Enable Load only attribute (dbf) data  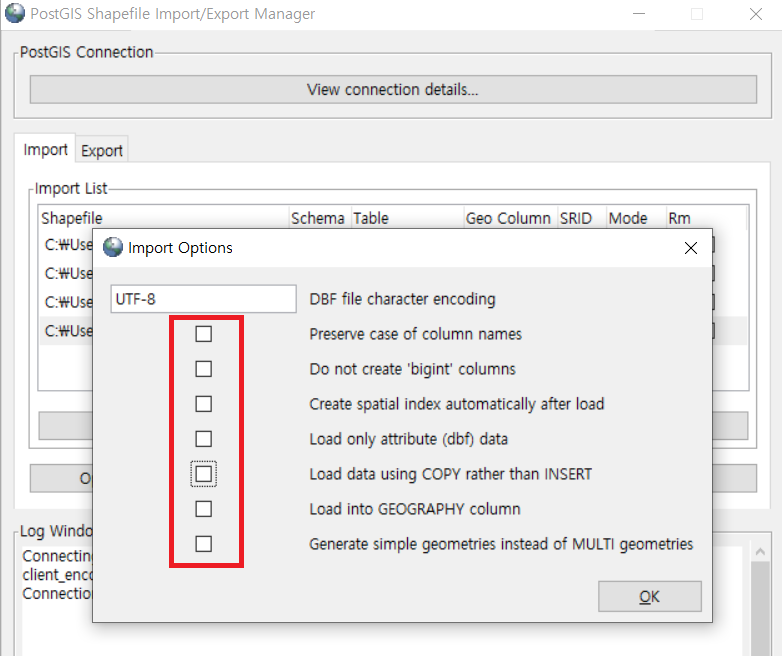pyautogui.click(x=203, y=438)
